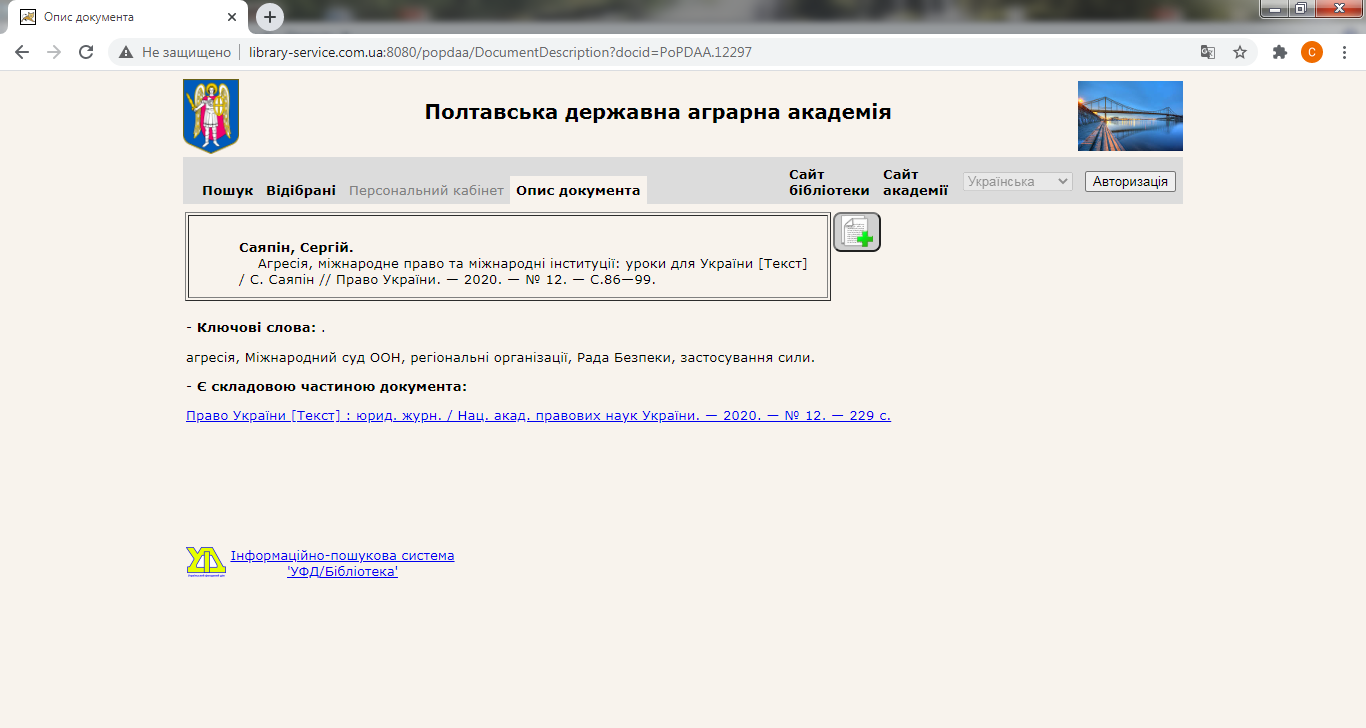The height and width of the screenshot is (728, 1366).
Task: Open the Google Translate page icon
Action: click(1208, 52)
